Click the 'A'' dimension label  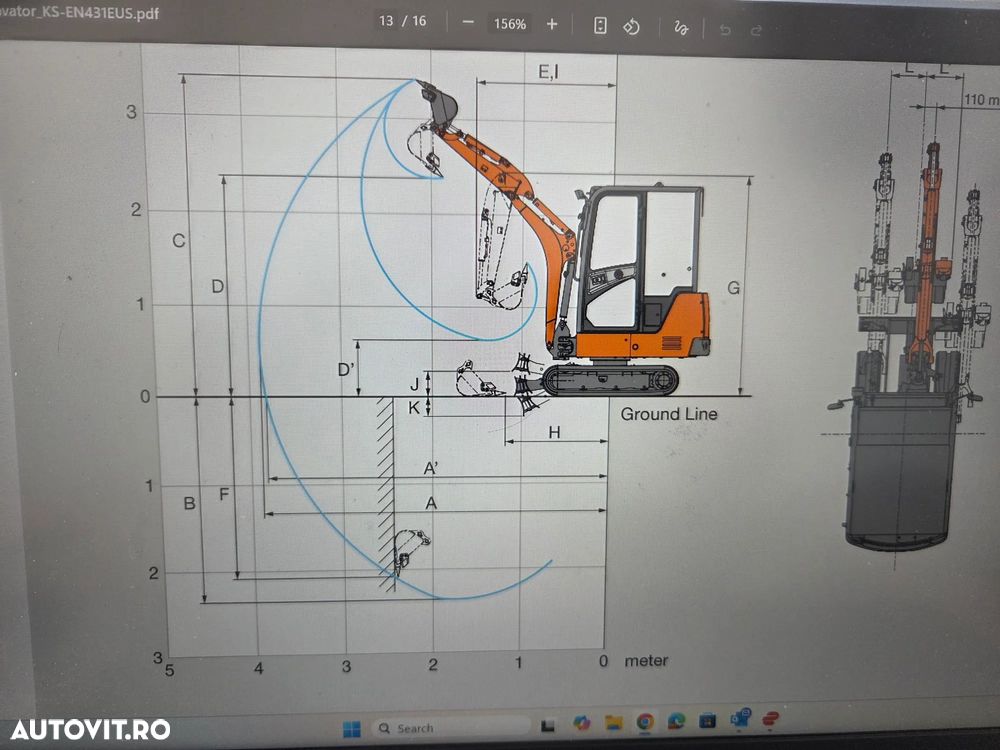click(x=431, y=468)
